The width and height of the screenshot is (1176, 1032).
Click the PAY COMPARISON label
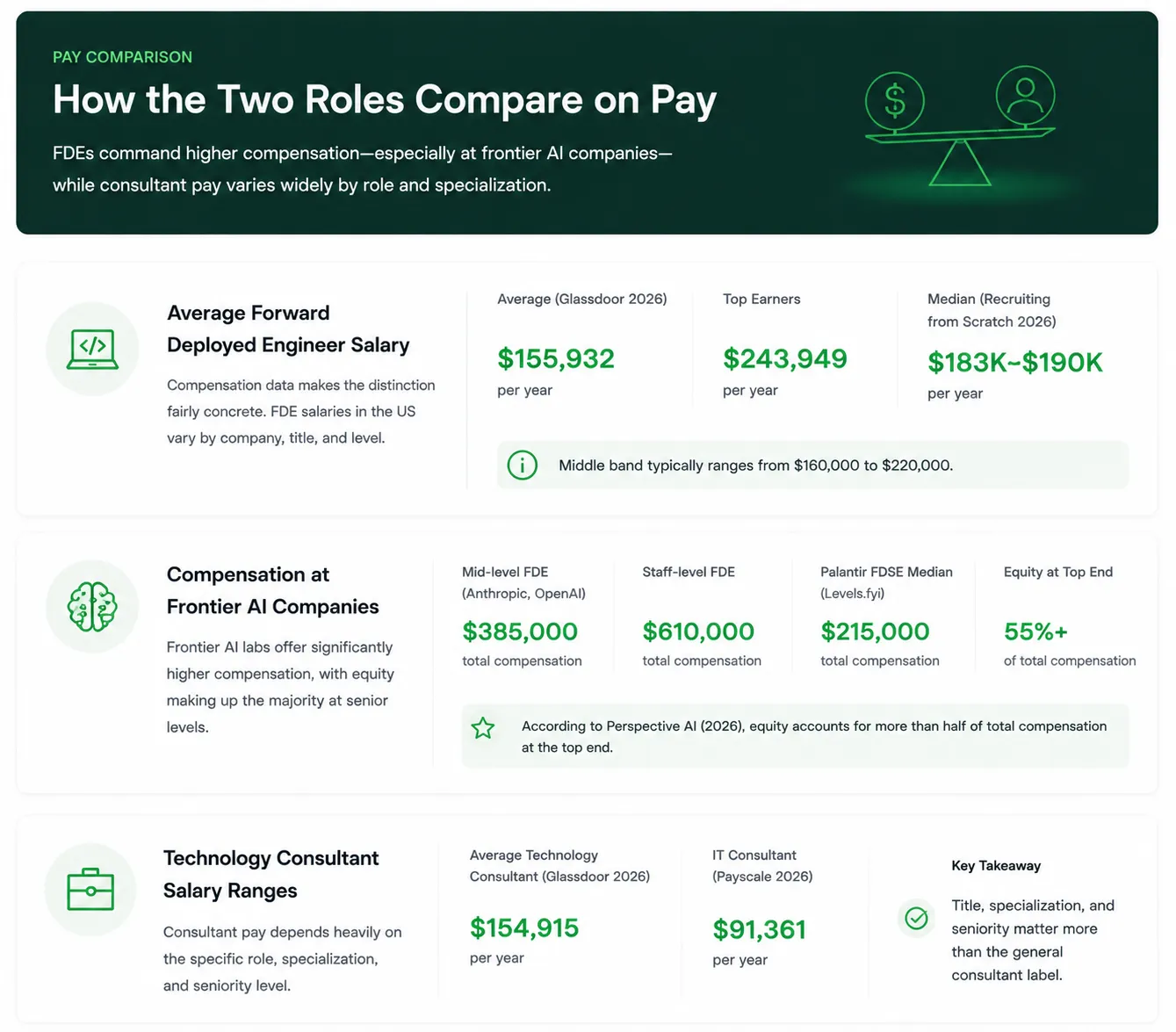click(122, 57)
